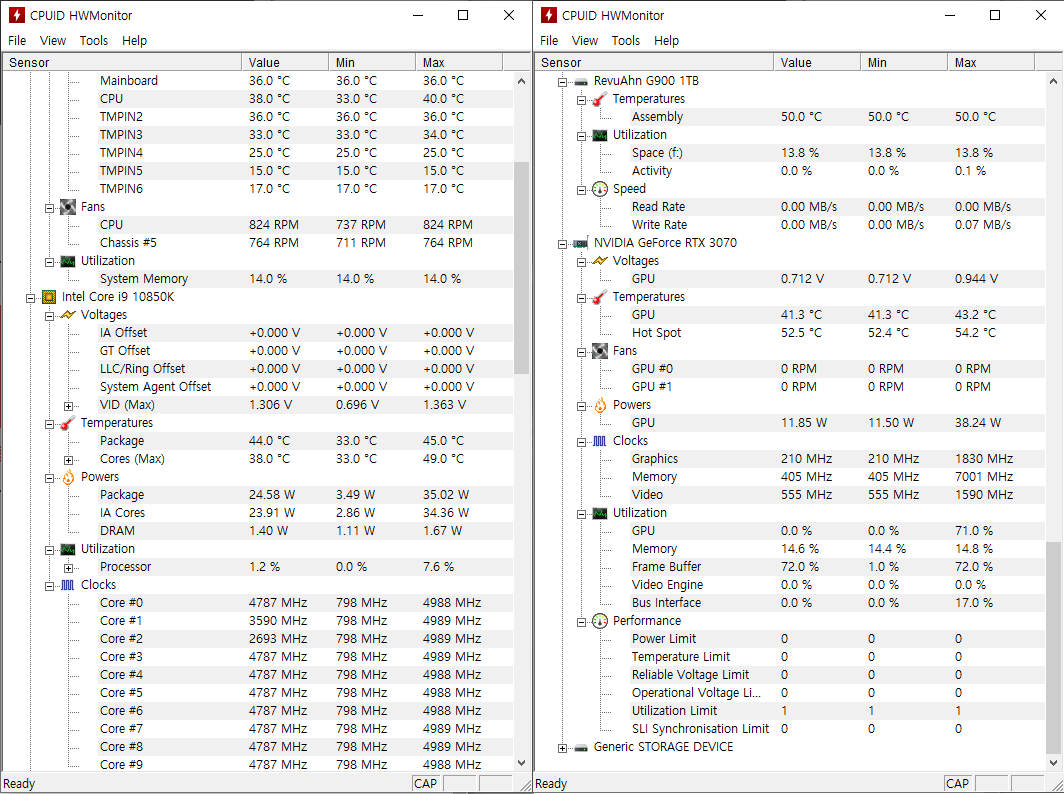The height and width of the screenshot is (794, 1064).
Task: Collapse the Performance section
Action: click(x=582, y=622)
